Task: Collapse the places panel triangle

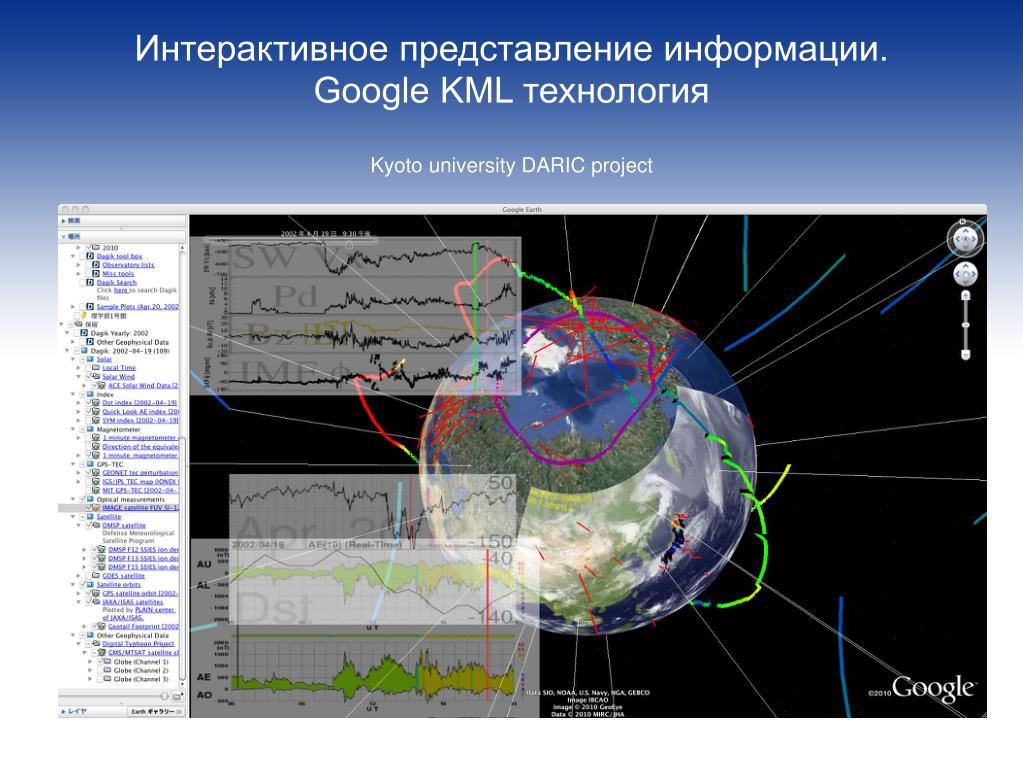Action: pyautogui.click(x=63, y=237)
